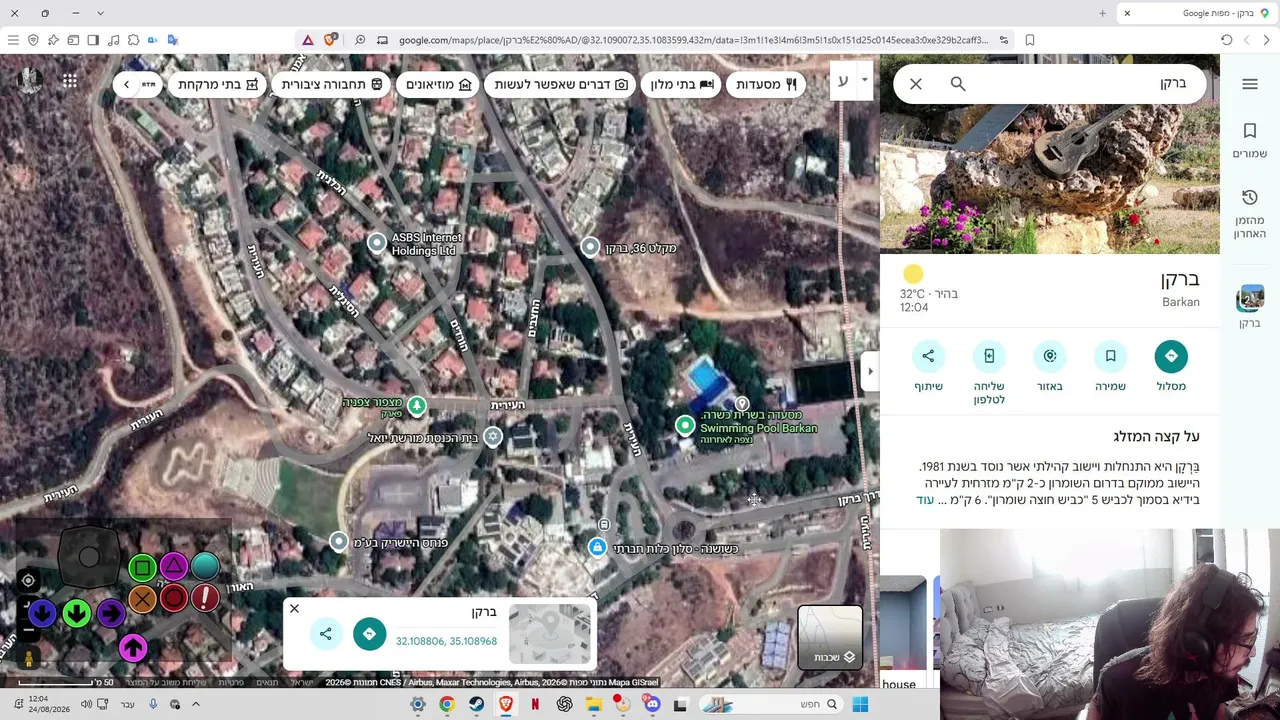The height and width of the screenshot is (720, 1280).
Task: Filter map by Hotels (בתי מלון) chip
Action: [x=682, y=84]
